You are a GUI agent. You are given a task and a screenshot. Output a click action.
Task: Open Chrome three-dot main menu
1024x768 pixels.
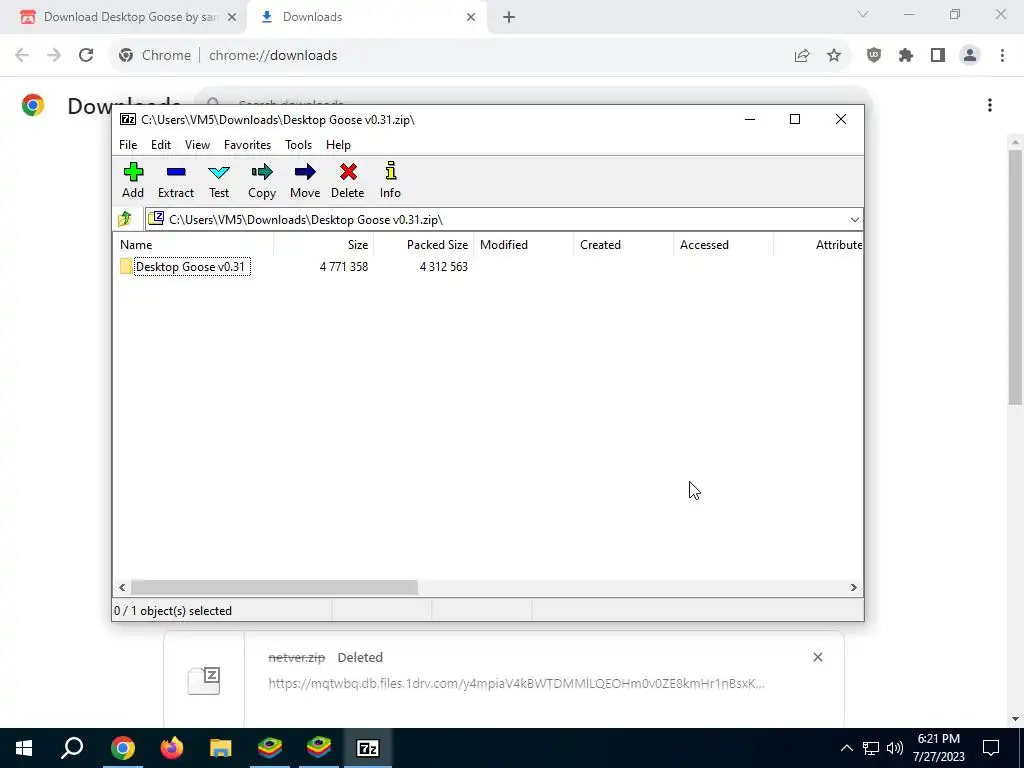tap(1002, 56)
